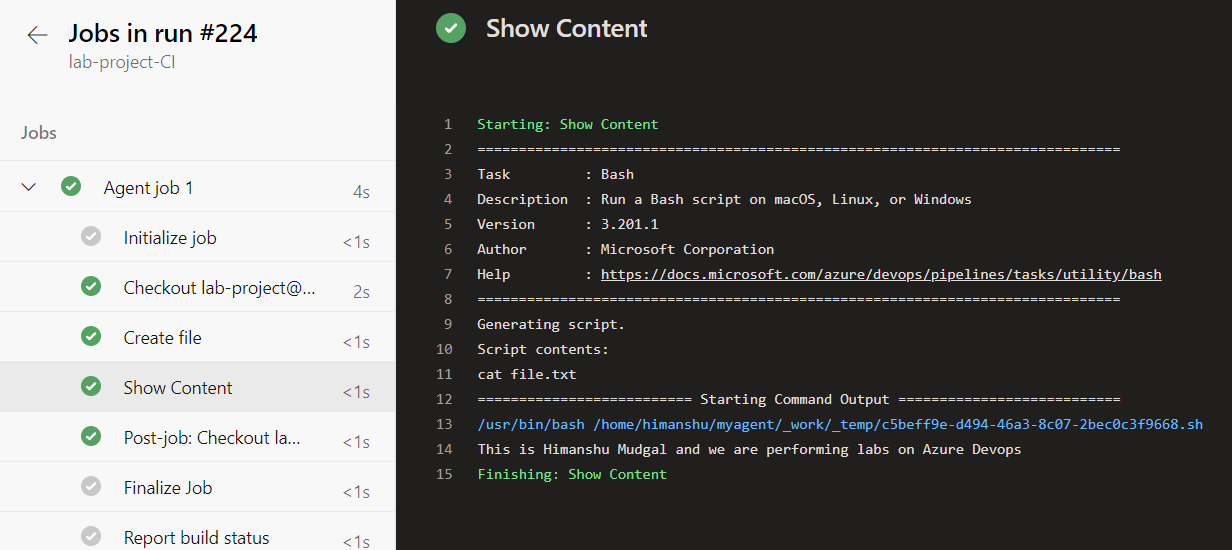Click the 'Task : Bash' log line
The width and height of the screenshot is (1232, 550).
point(556,174)
